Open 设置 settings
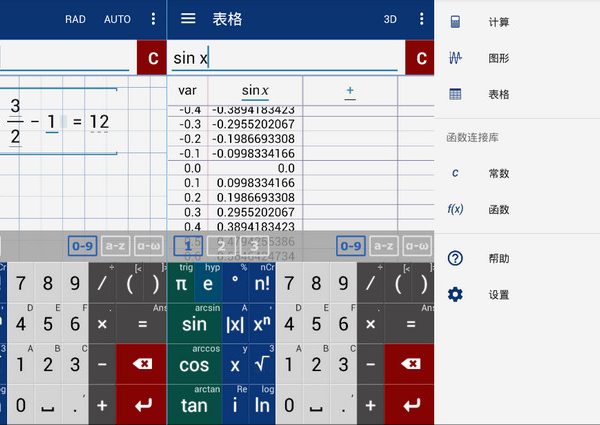600x425 pixels. tap(498, 295)
